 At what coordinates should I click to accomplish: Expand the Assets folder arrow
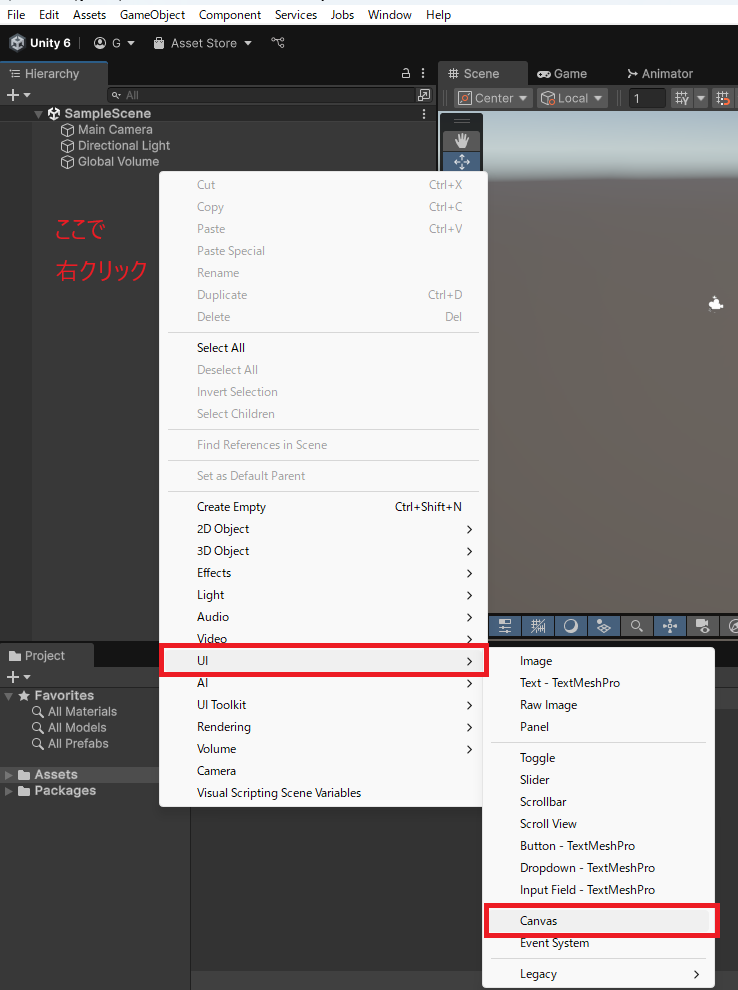coord(9,775)
